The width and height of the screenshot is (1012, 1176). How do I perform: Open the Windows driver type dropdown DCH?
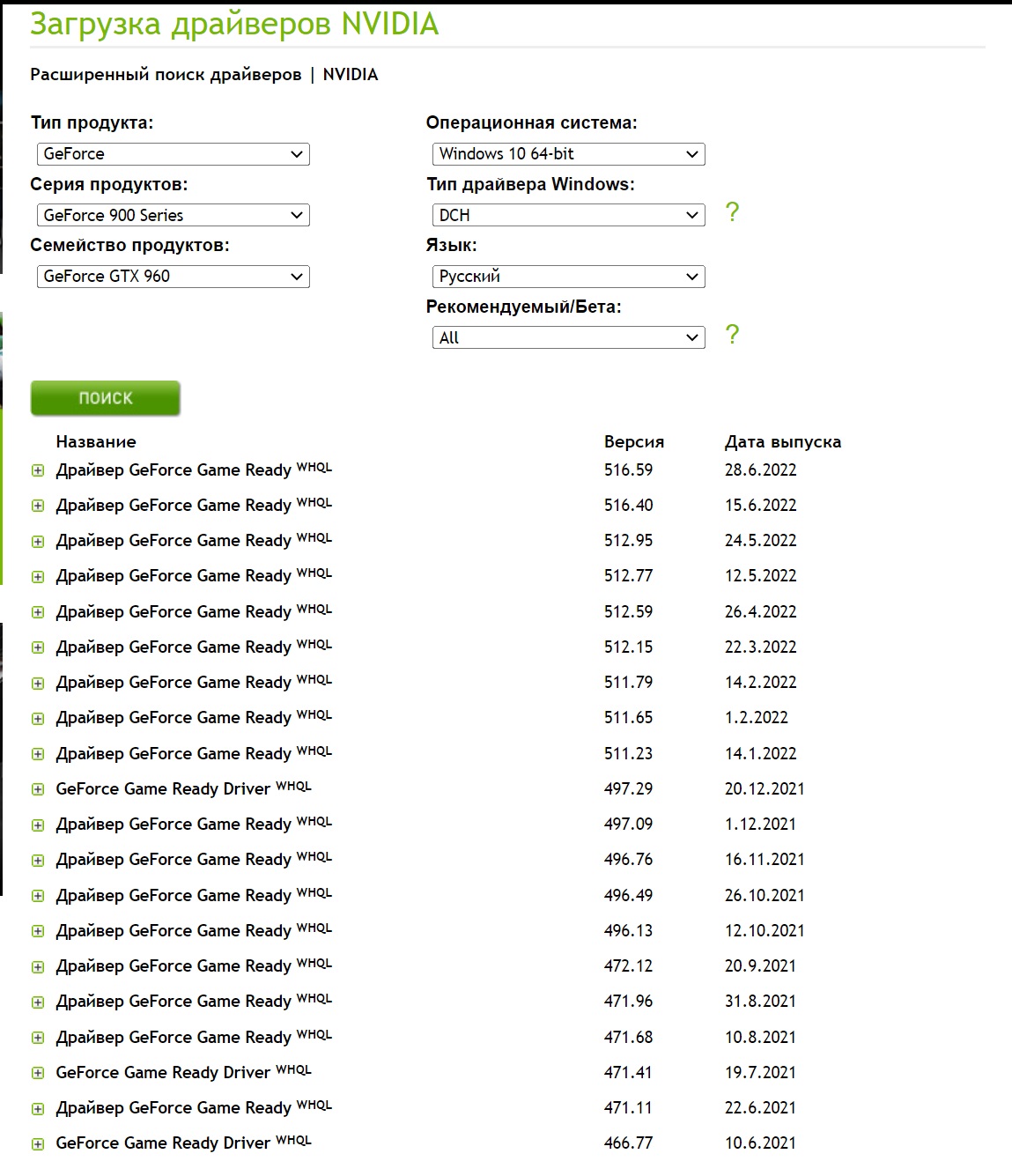point(568,215)
